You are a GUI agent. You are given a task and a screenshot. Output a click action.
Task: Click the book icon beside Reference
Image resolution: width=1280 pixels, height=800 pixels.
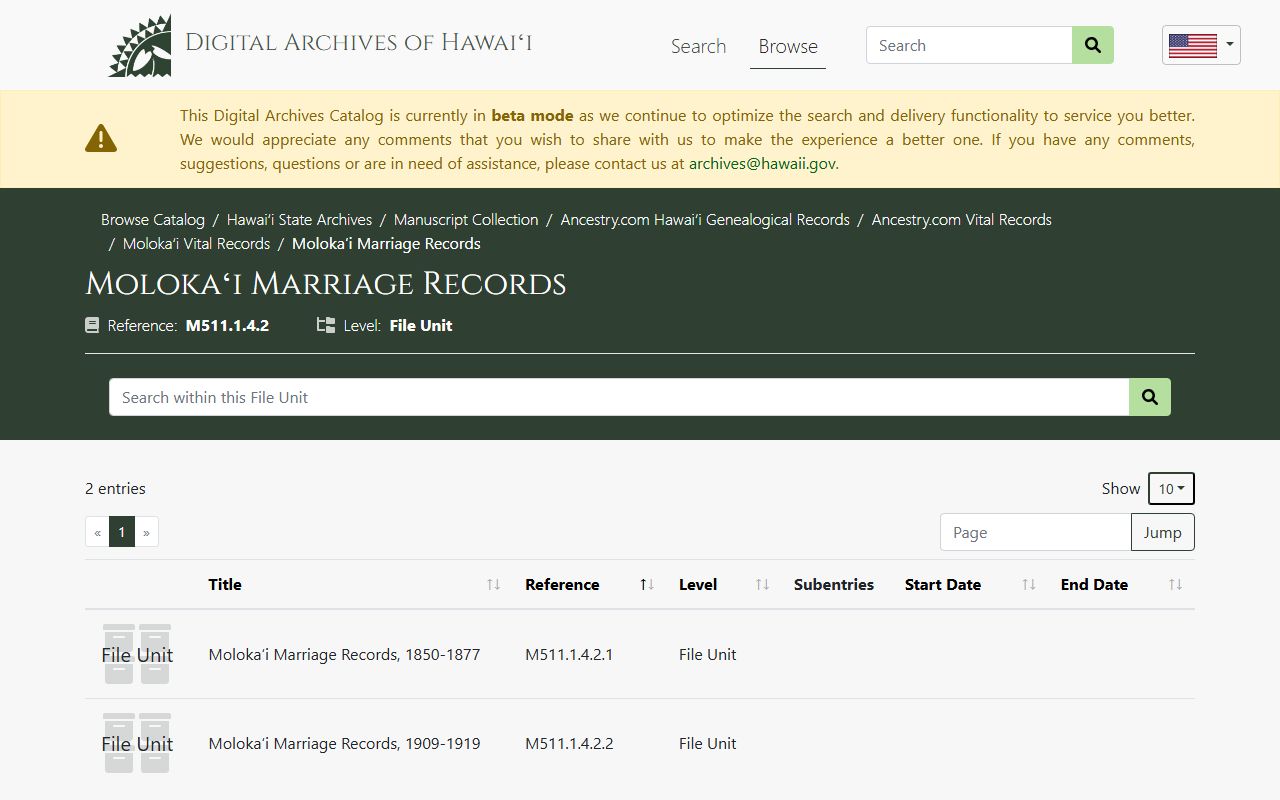point(92,325)
